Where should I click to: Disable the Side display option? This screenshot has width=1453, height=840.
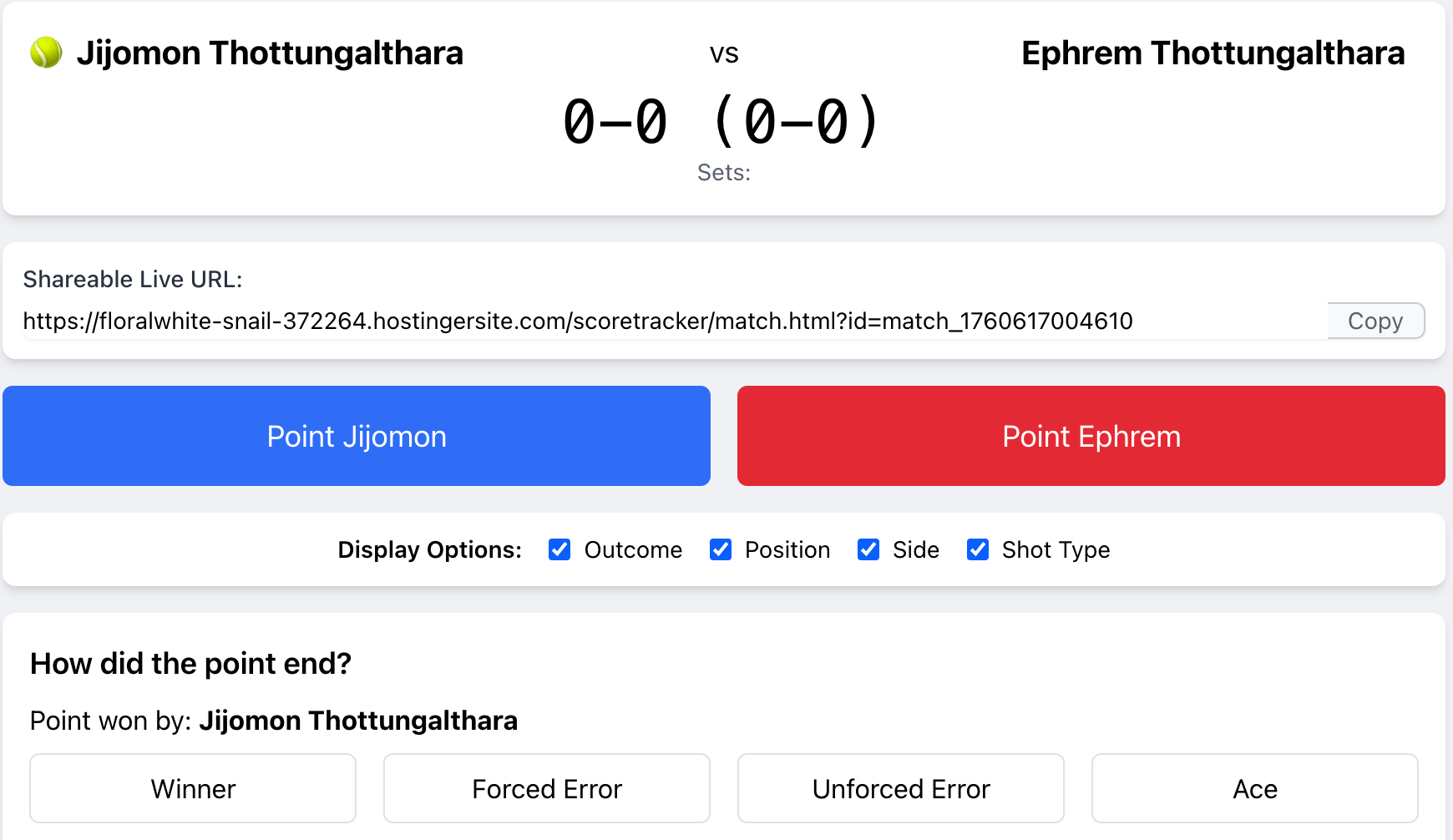point(868,549)
